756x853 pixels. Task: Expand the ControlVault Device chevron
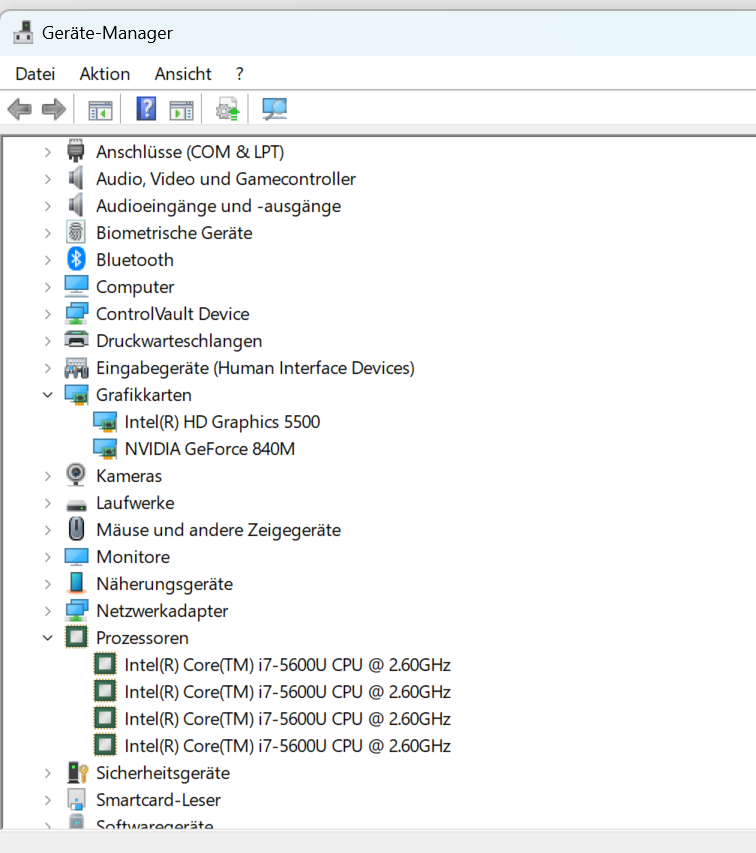coord(48,314)
